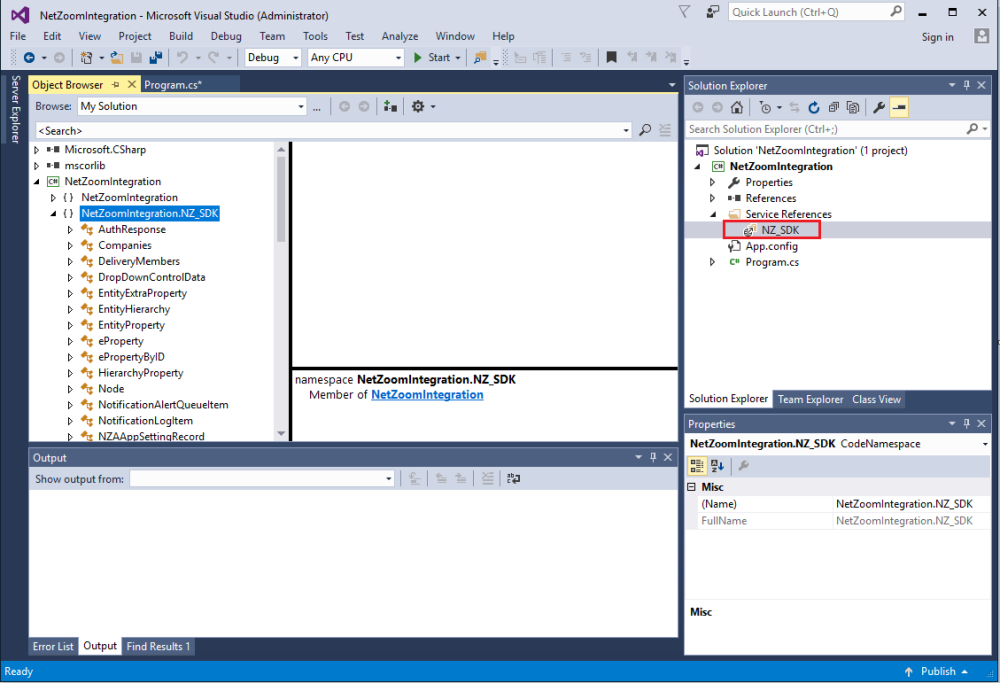Click the Alphabetical sort icon in Properties
Image resolution: width=1000 pixels, height=683 pixels.
[x=717, y=466]
